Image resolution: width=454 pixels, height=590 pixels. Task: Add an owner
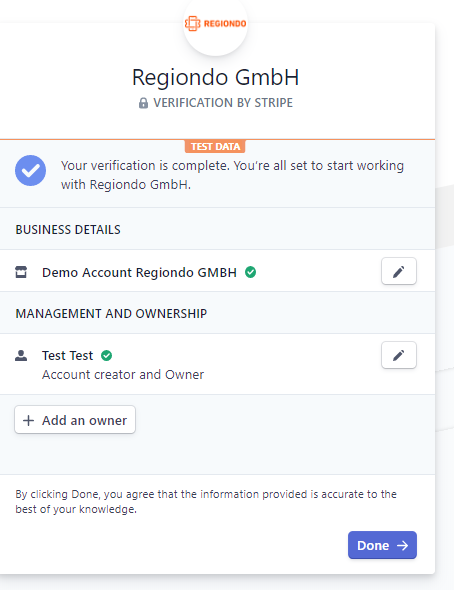(x=75, y=420)
